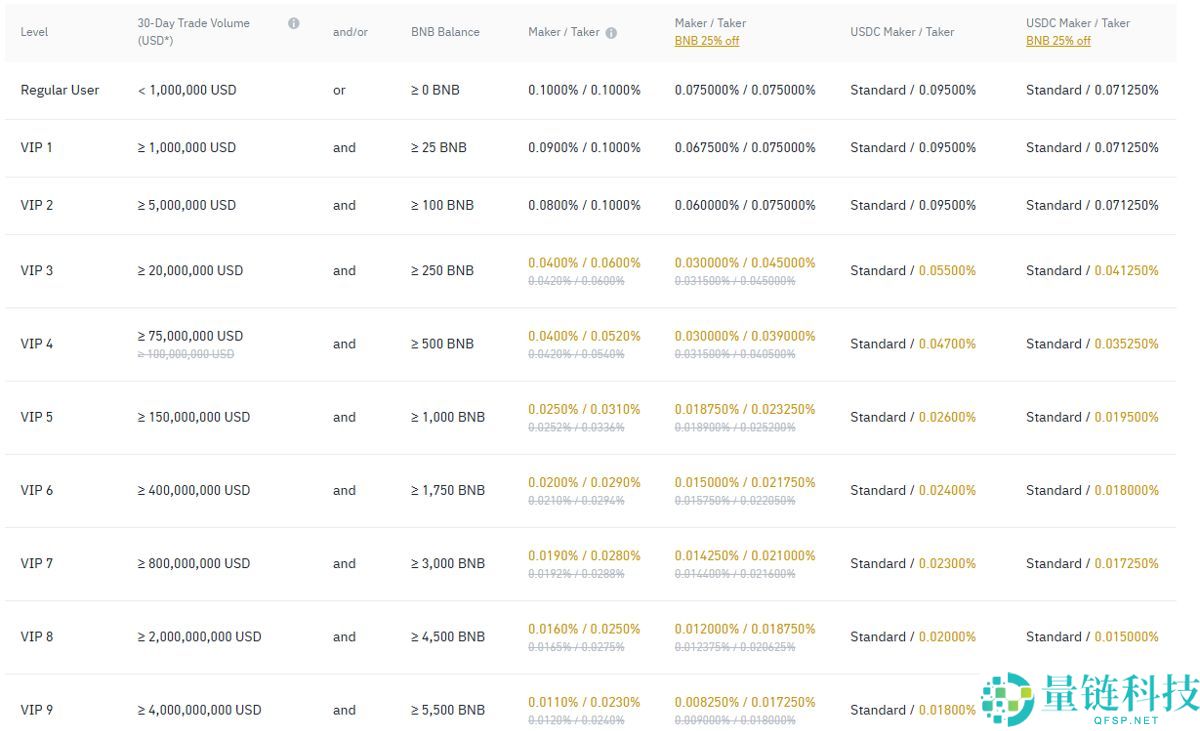Click VIP 3 Standard / 0.05500% USDC cell
This screenshot has width=1200, height=731.
[913, 271]
